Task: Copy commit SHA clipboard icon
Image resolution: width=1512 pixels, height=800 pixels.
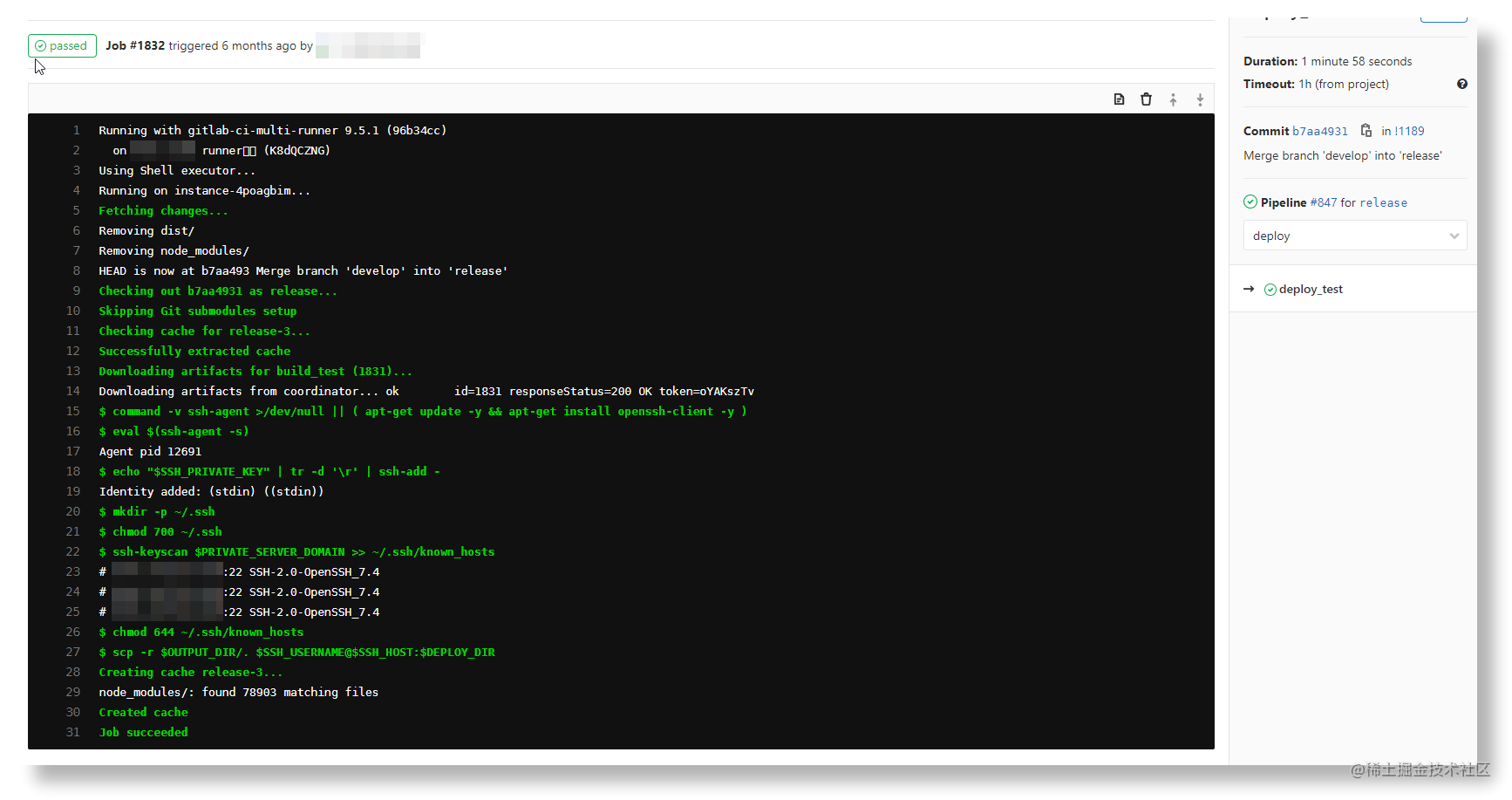Action: coord(1366,131)
